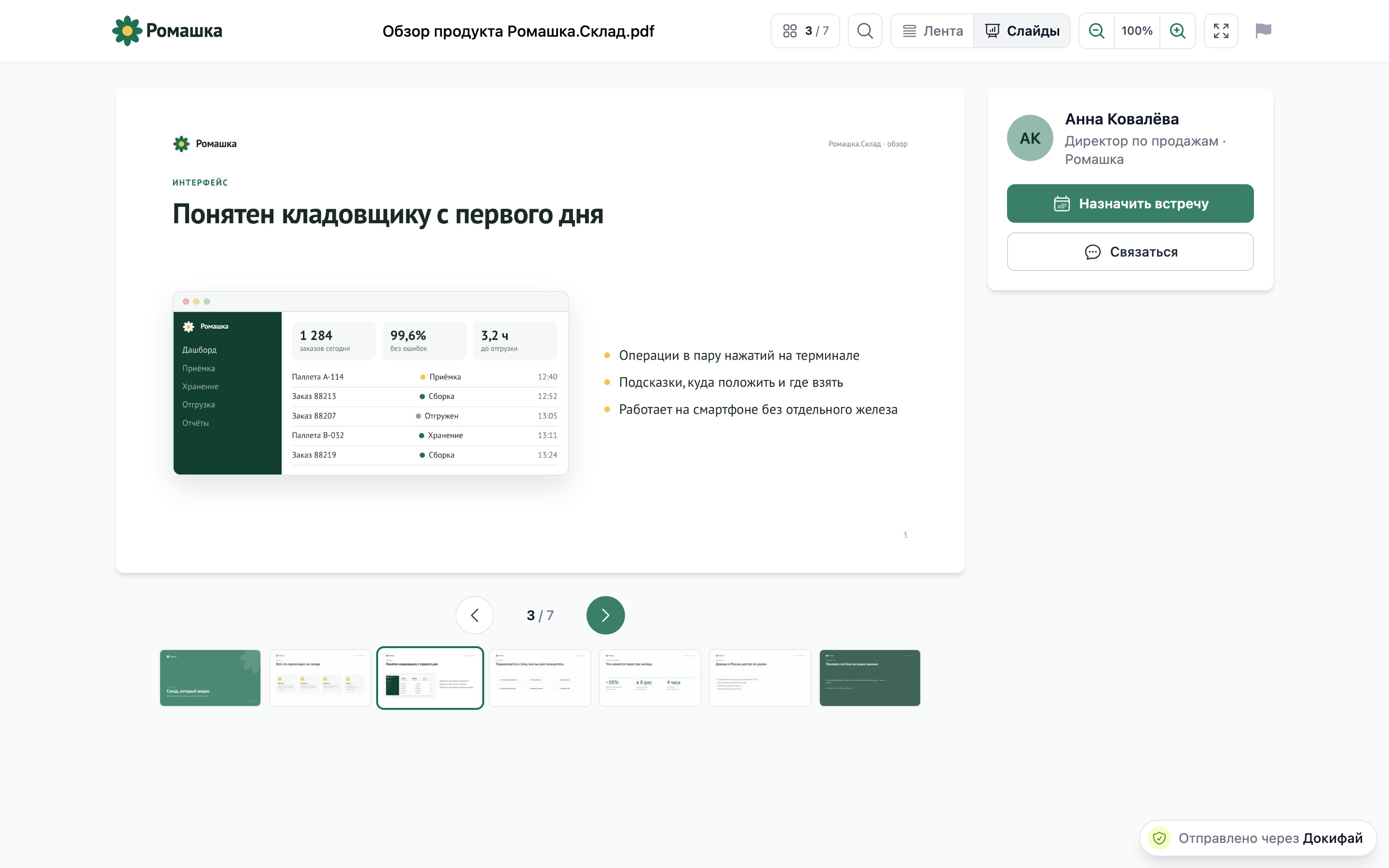The width and height of the screenshot is (1389, 868).
Task: Click the file title Обзор продукта Ромашка.Склад.pdf
Action: coord(518,31)
